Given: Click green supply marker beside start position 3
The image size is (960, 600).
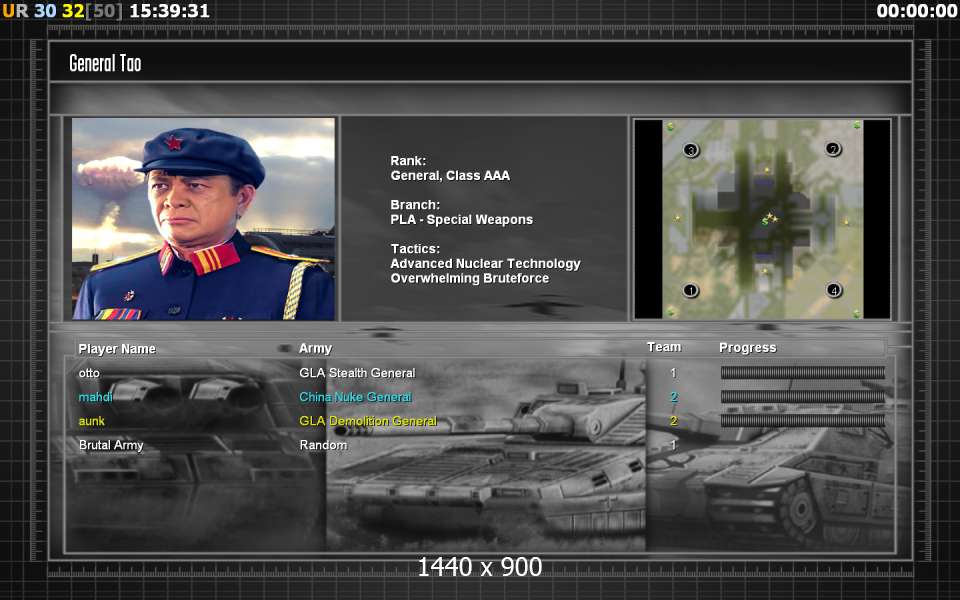Looking at the screenshot, I should point(670,127).
